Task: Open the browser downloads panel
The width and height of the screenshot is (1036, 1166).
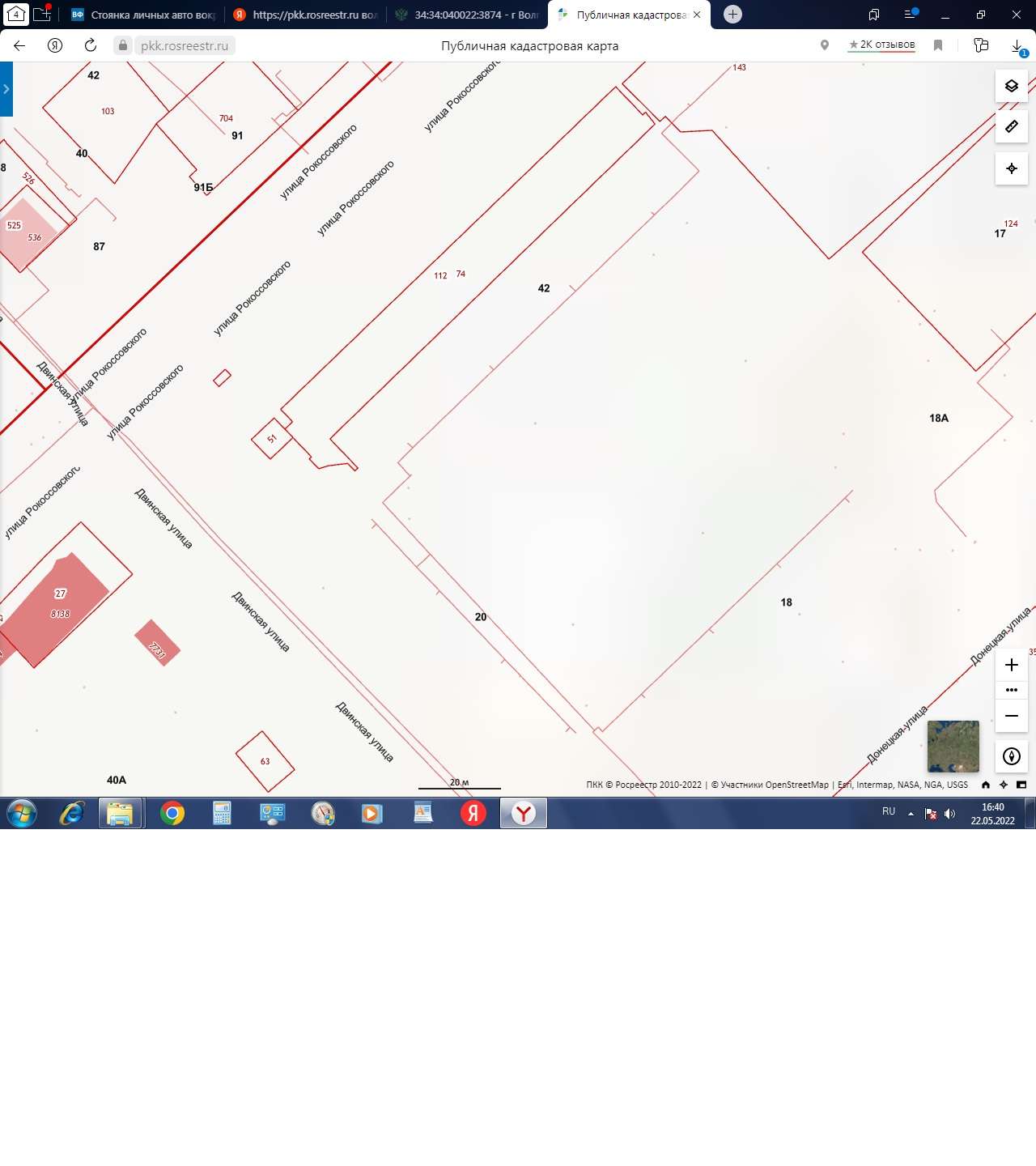Action: (1017, 46)
